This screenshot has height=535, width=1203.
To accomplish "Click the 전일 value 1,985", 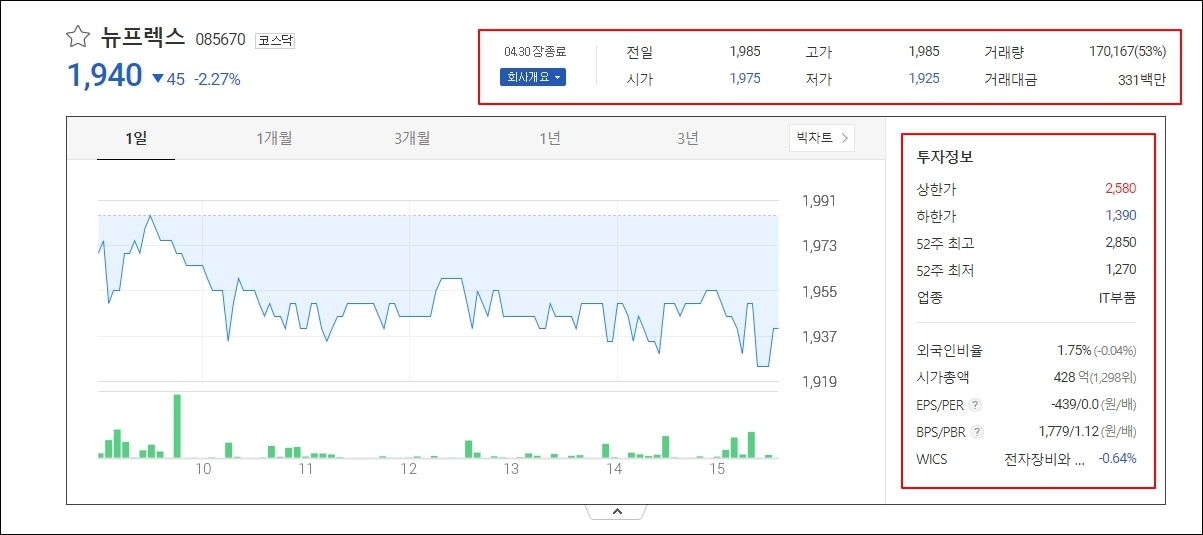I will pos(745,51).
